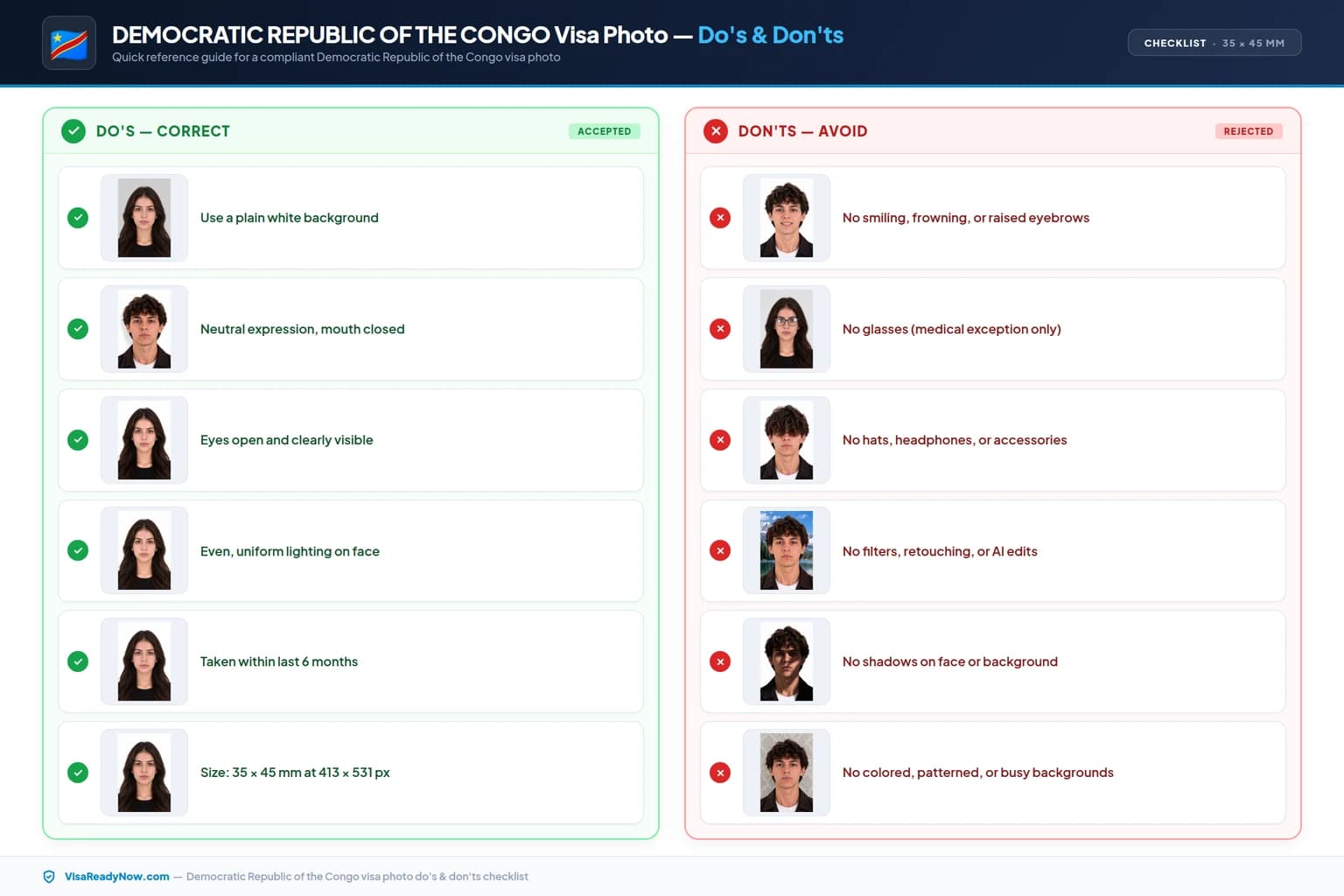Click red X icon for no shadows row
1344x896 pixels.
click(720, 661)
